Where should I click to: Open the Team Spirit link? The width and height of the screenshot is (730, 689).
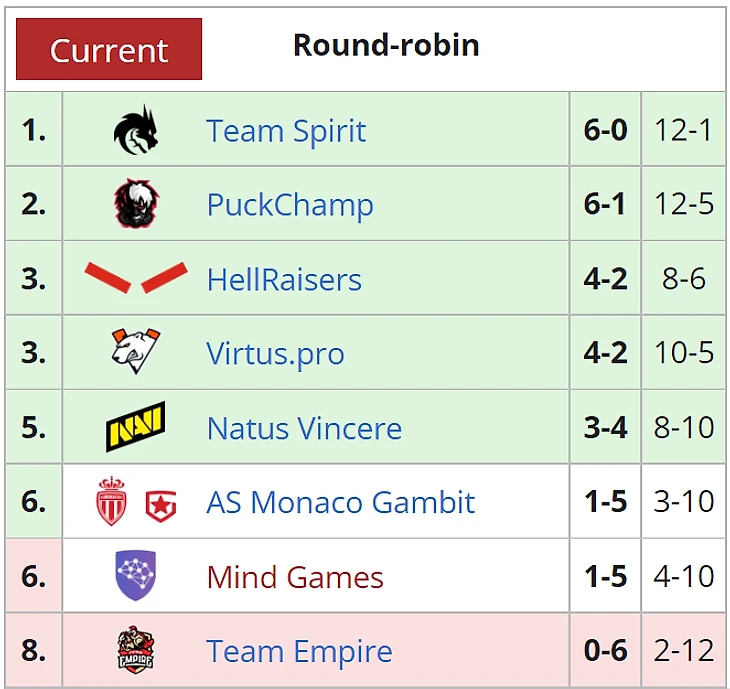tap(286, 131)
